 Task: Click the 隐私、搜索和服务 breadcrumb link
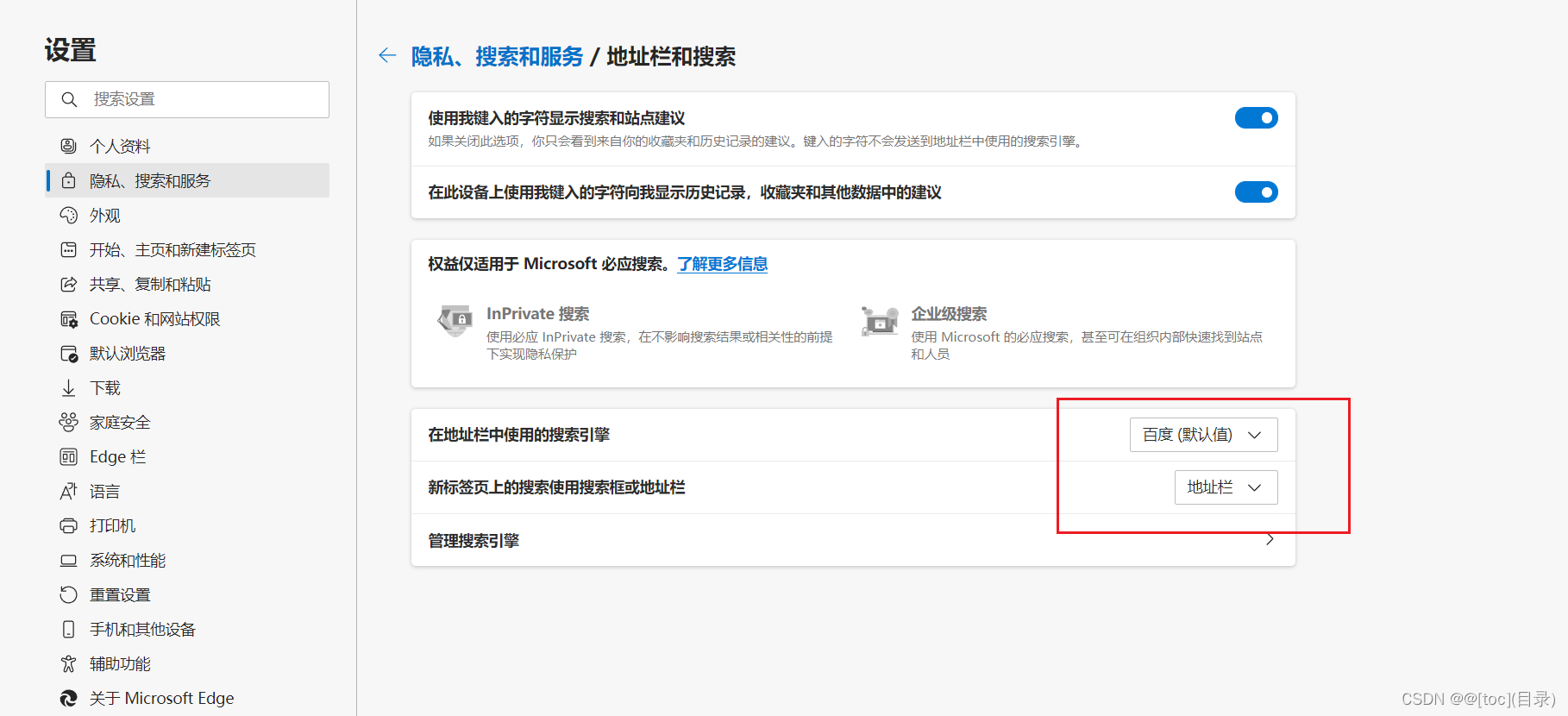coord(498,57)
